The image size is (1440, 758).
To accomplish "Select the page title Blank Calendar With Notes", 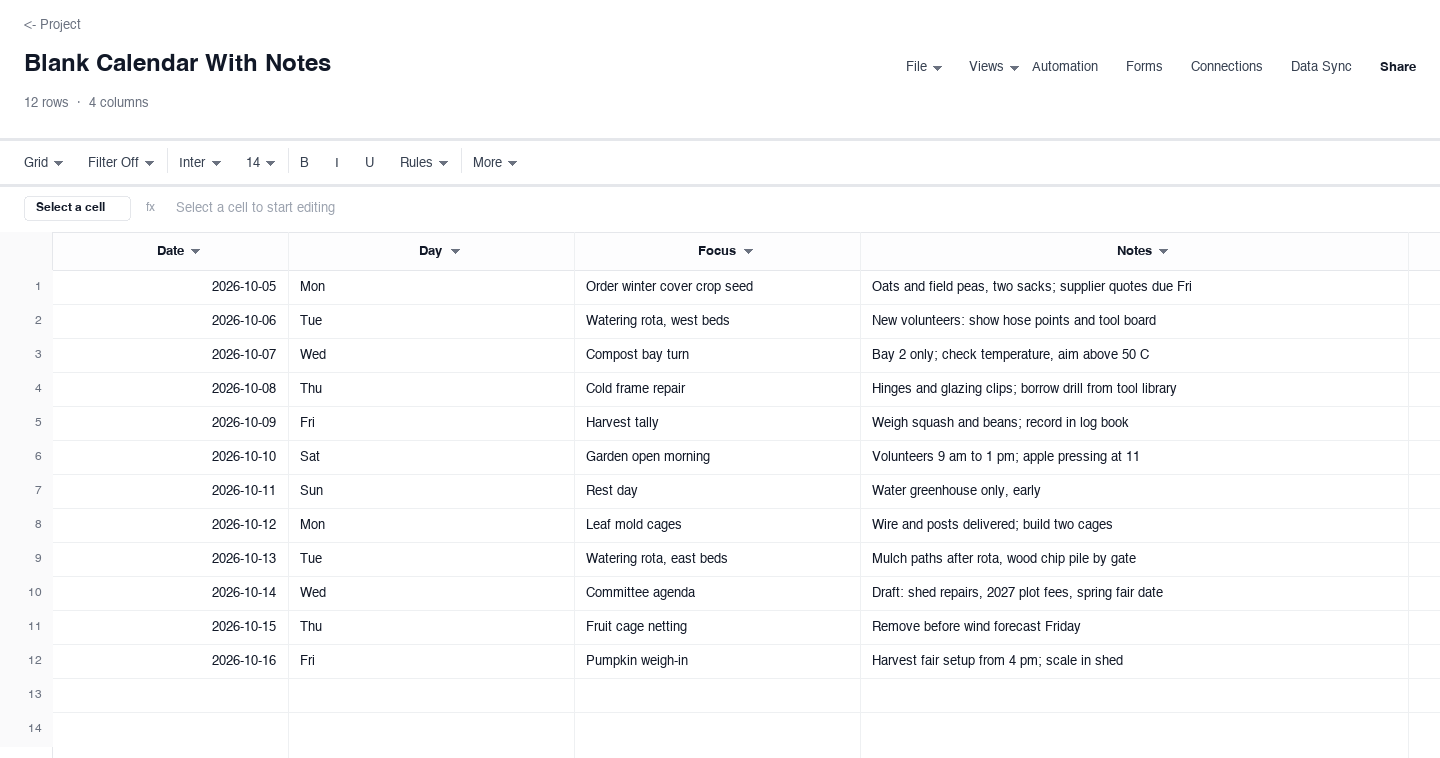I will (177, 63).
